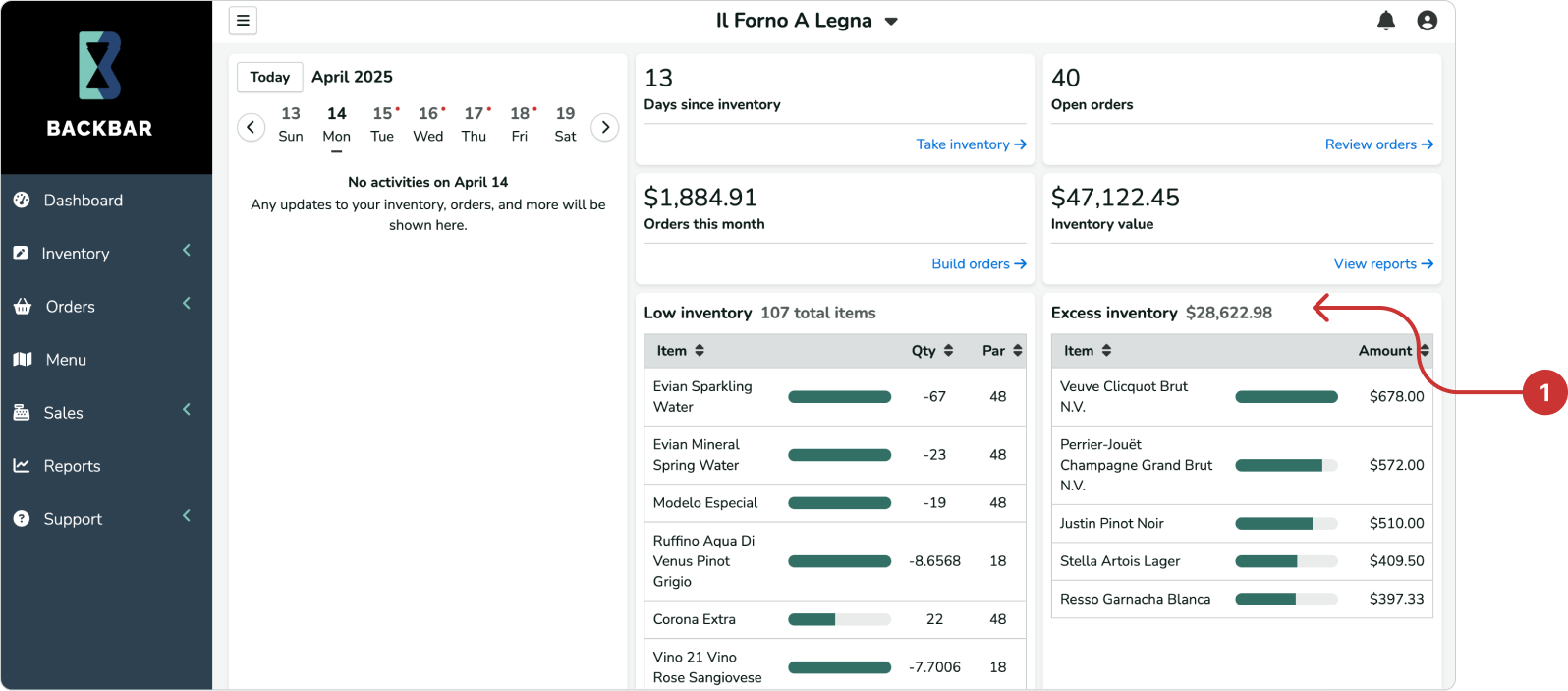The image size is (1568, 691).
Task: Click the $409.50 amount value
Action: pyautogui.click(x=1396, y=561)
